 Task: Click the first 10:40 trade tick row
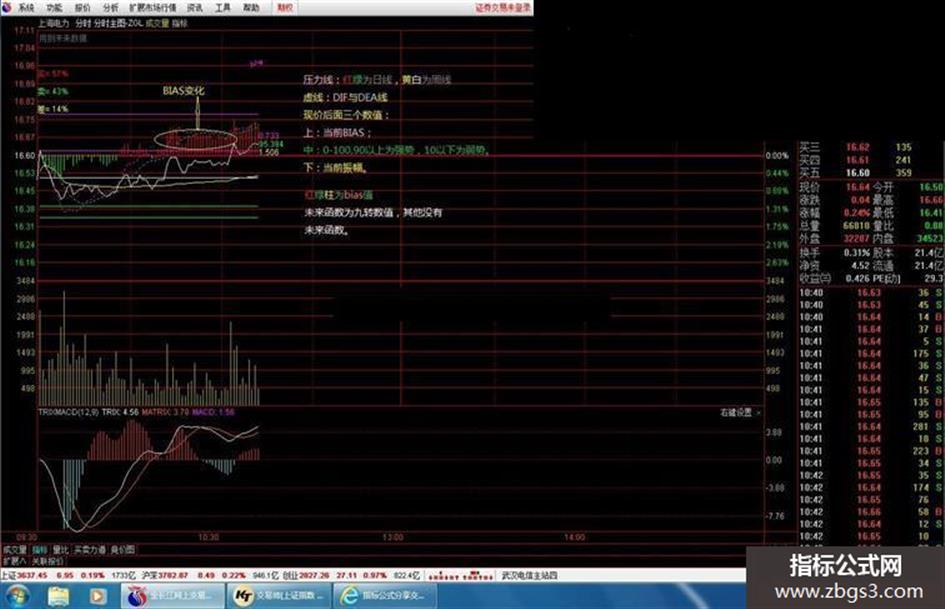coord(871,292)
